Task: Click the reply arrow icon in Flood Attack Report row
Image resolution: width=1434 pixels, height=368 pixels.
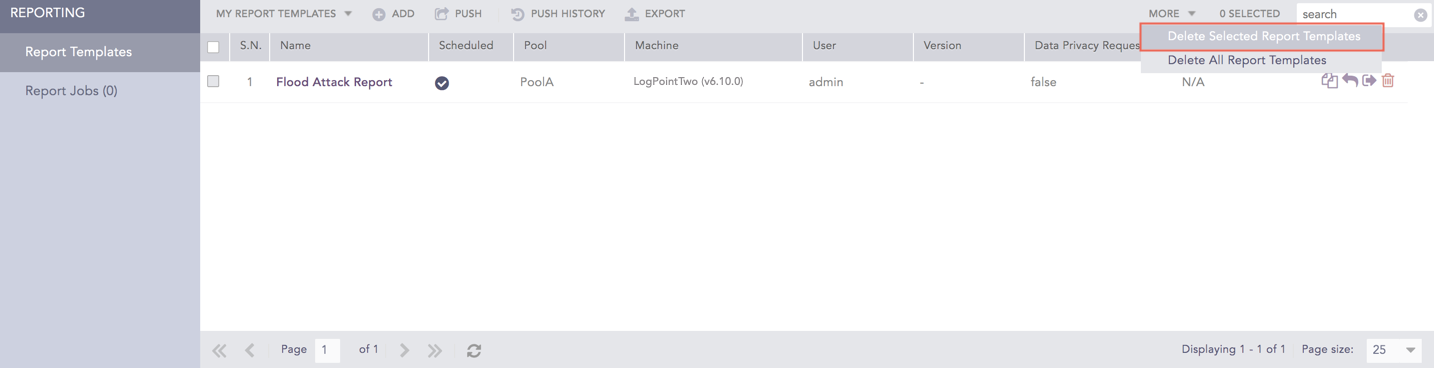Action: (1350, 81)
